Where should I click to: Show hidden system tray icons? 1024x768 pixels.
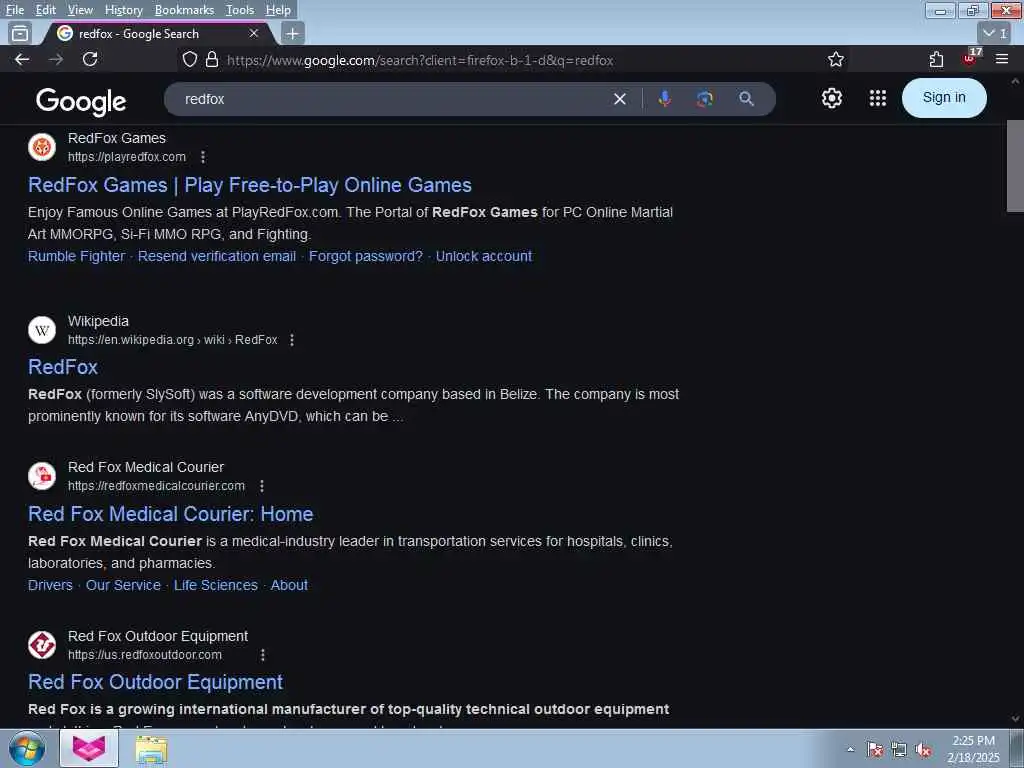(850, 749)
